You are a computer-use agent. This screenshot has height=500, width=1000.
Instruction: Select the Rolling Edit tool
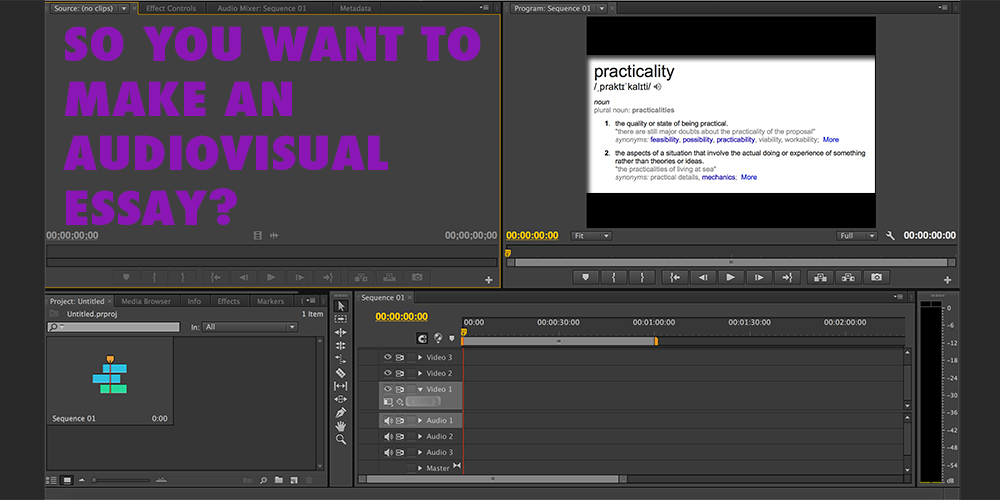click(x=341, y=346)
